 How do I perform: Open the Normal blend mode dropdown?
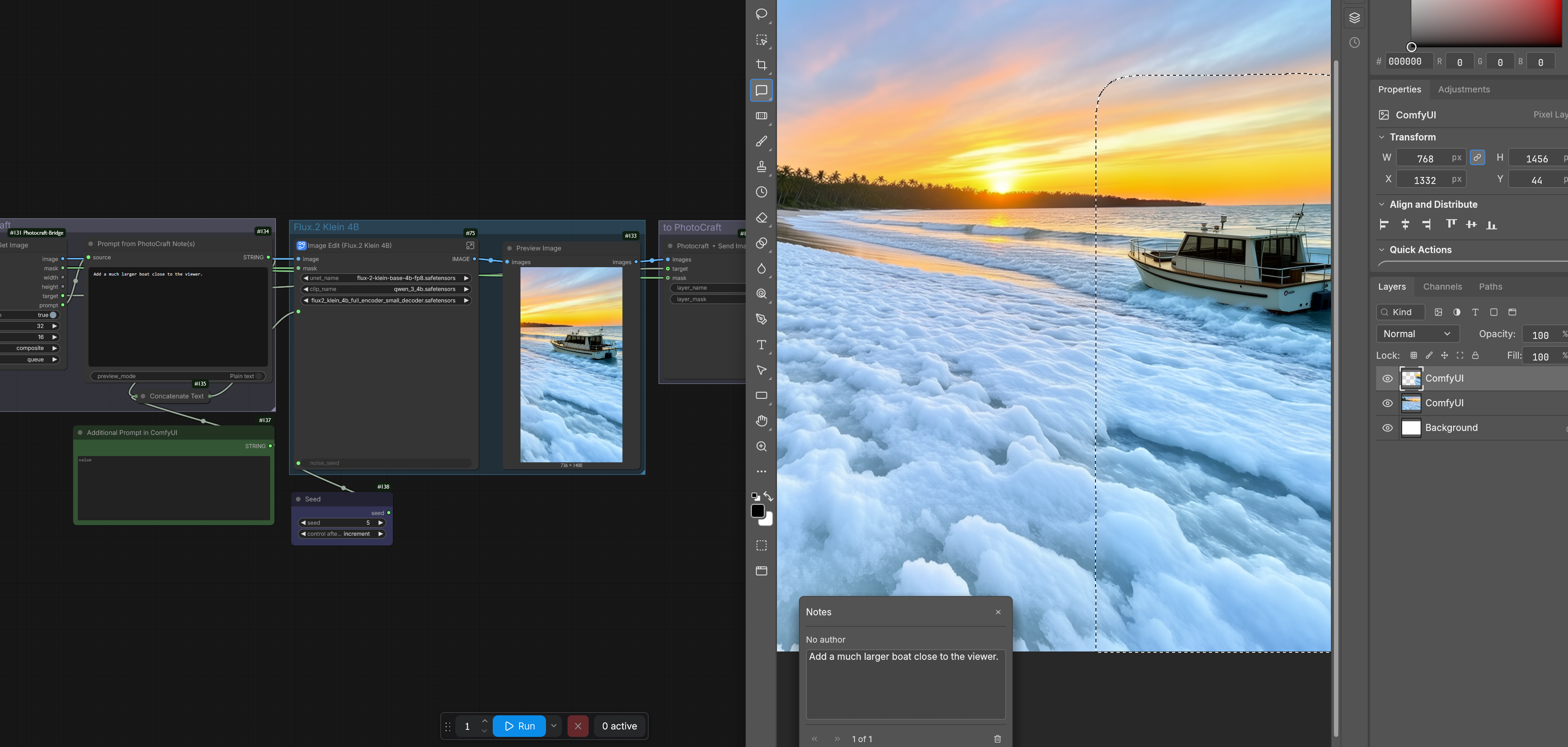[x=1418, y=334]
